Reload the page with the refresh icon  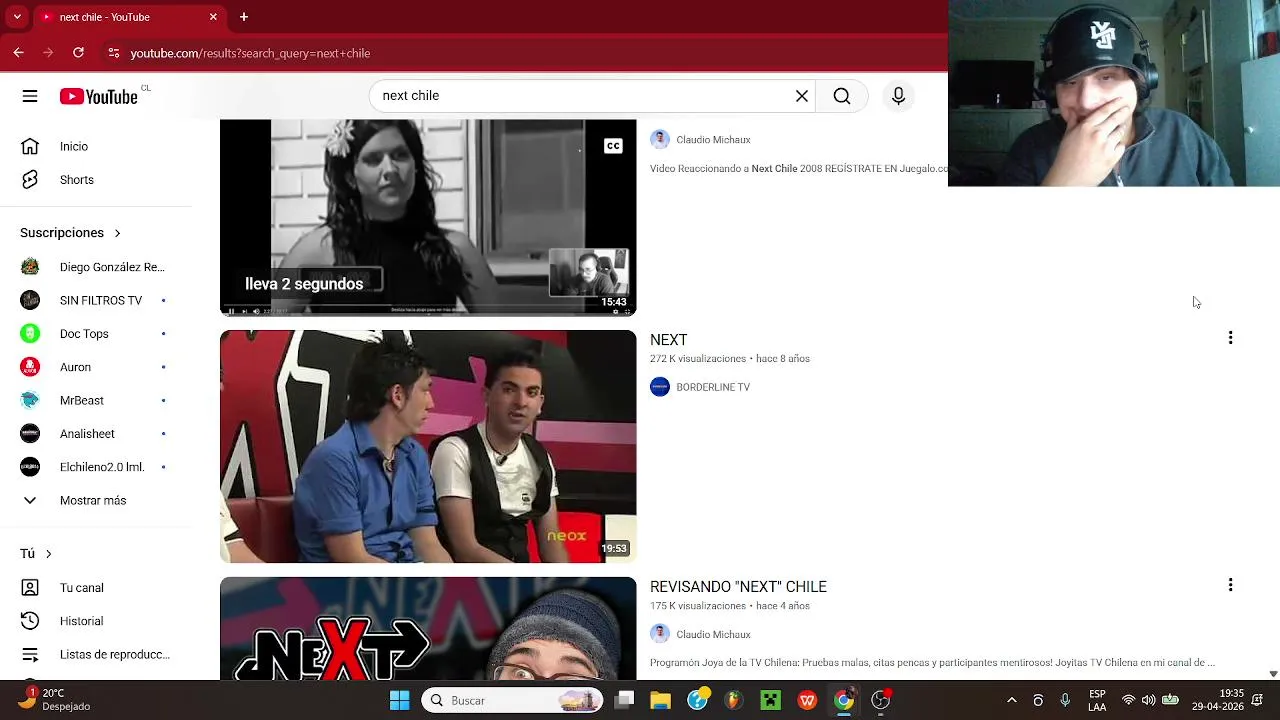coord(78,53)
